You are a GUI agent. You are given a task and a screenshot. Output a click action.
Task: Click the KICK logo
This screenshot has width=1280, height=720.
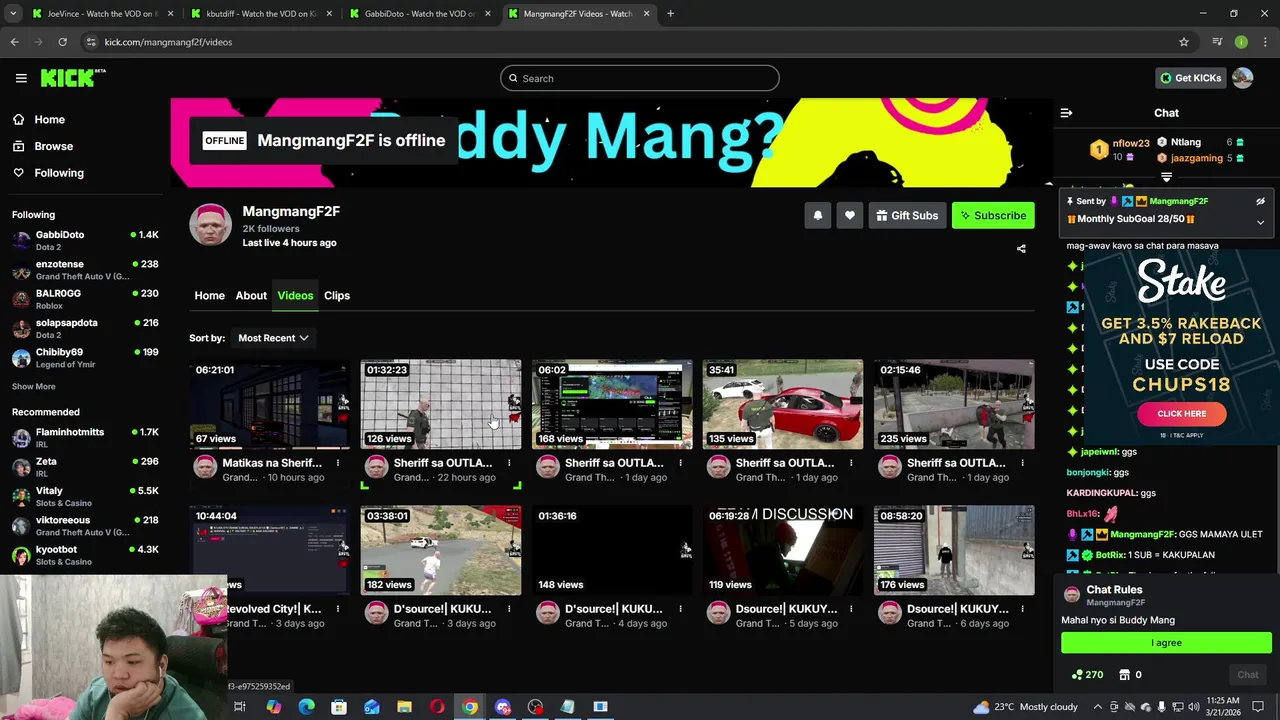coord(73,78)
